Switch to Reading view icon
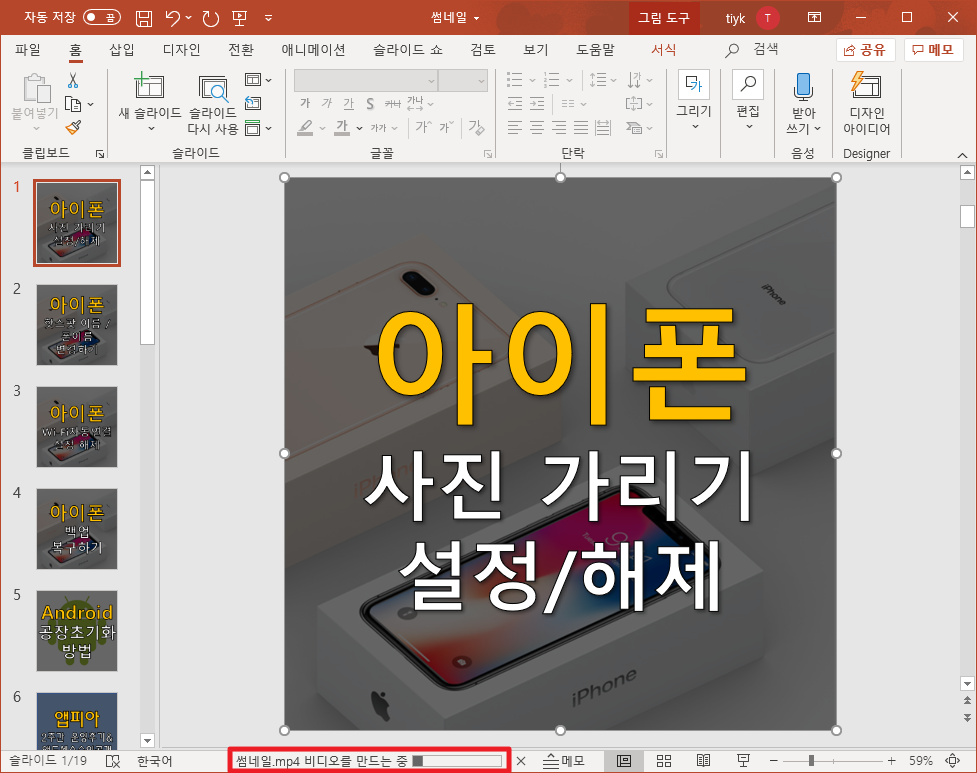Screen dimensions: 977x773 coord(703,761)
